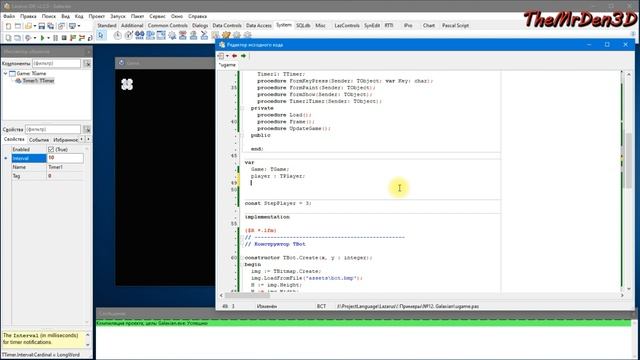Click the components filter input
The width and height of the screenshot is (640, 360).
(x=57, y=64)
